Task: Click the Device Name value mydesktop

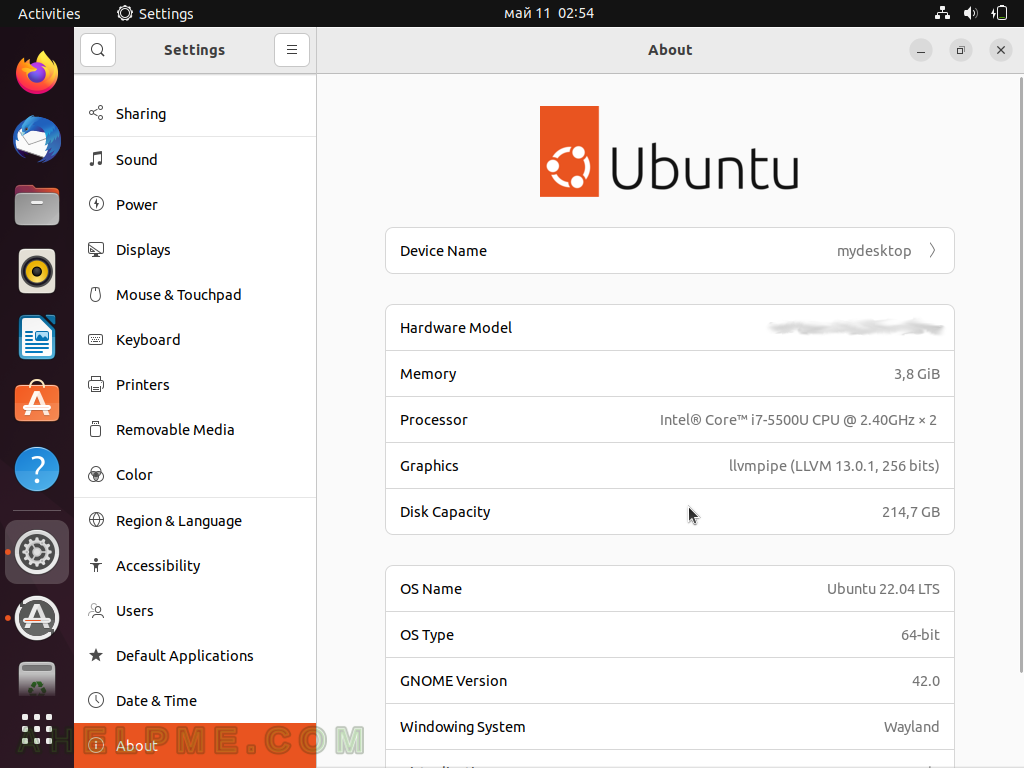Action: coord(874,251)
